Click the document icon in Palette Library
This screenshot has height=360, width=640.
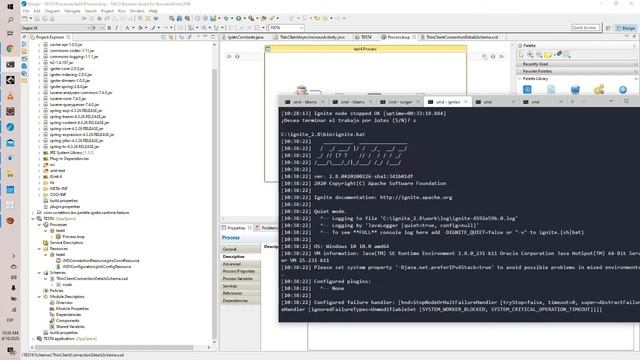coord(551,89)
